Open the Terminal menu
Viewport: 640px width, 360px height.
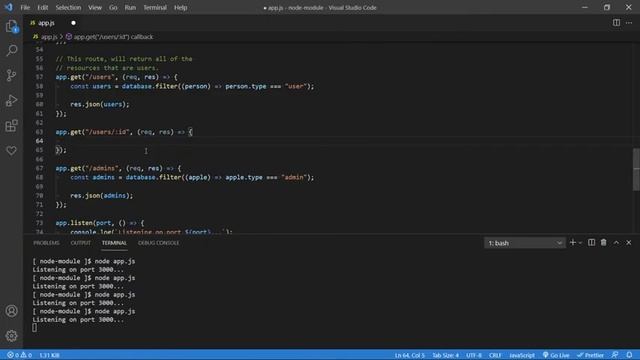click(155, 7)
